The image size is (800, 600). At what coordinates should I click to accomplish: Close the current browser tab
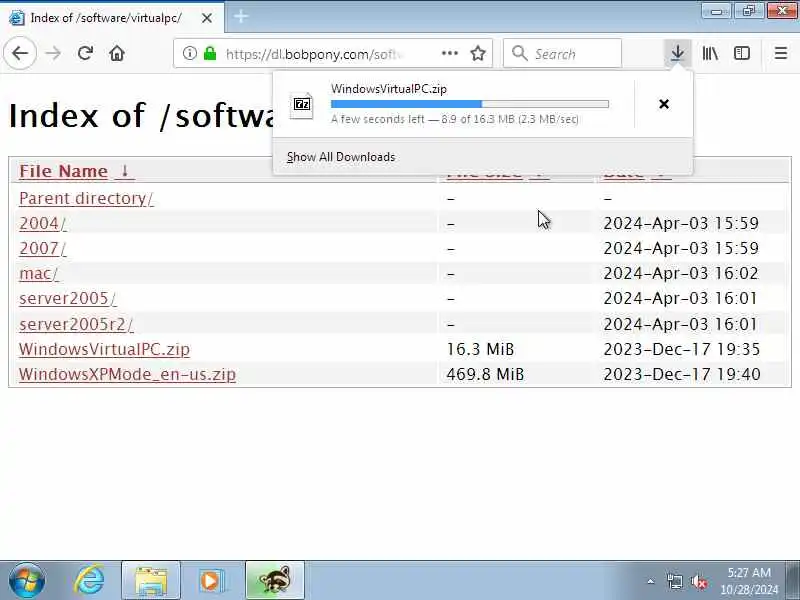pos(207,18)
